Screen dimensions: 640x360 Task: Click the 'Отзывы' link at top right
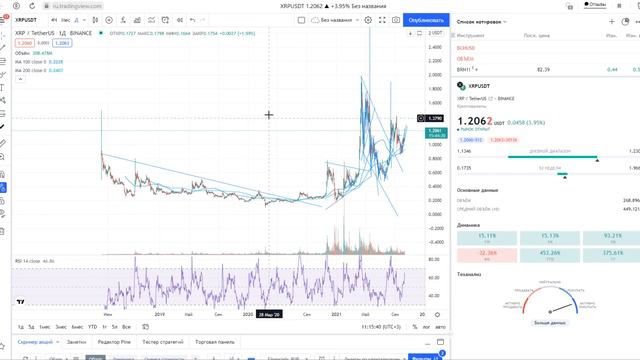point(595,5)
